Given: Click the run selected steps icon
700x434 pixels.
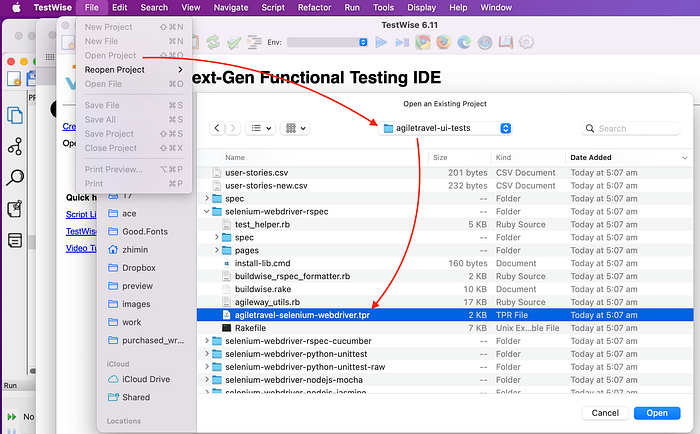Looking at the screenshot, I should [402, 42].
